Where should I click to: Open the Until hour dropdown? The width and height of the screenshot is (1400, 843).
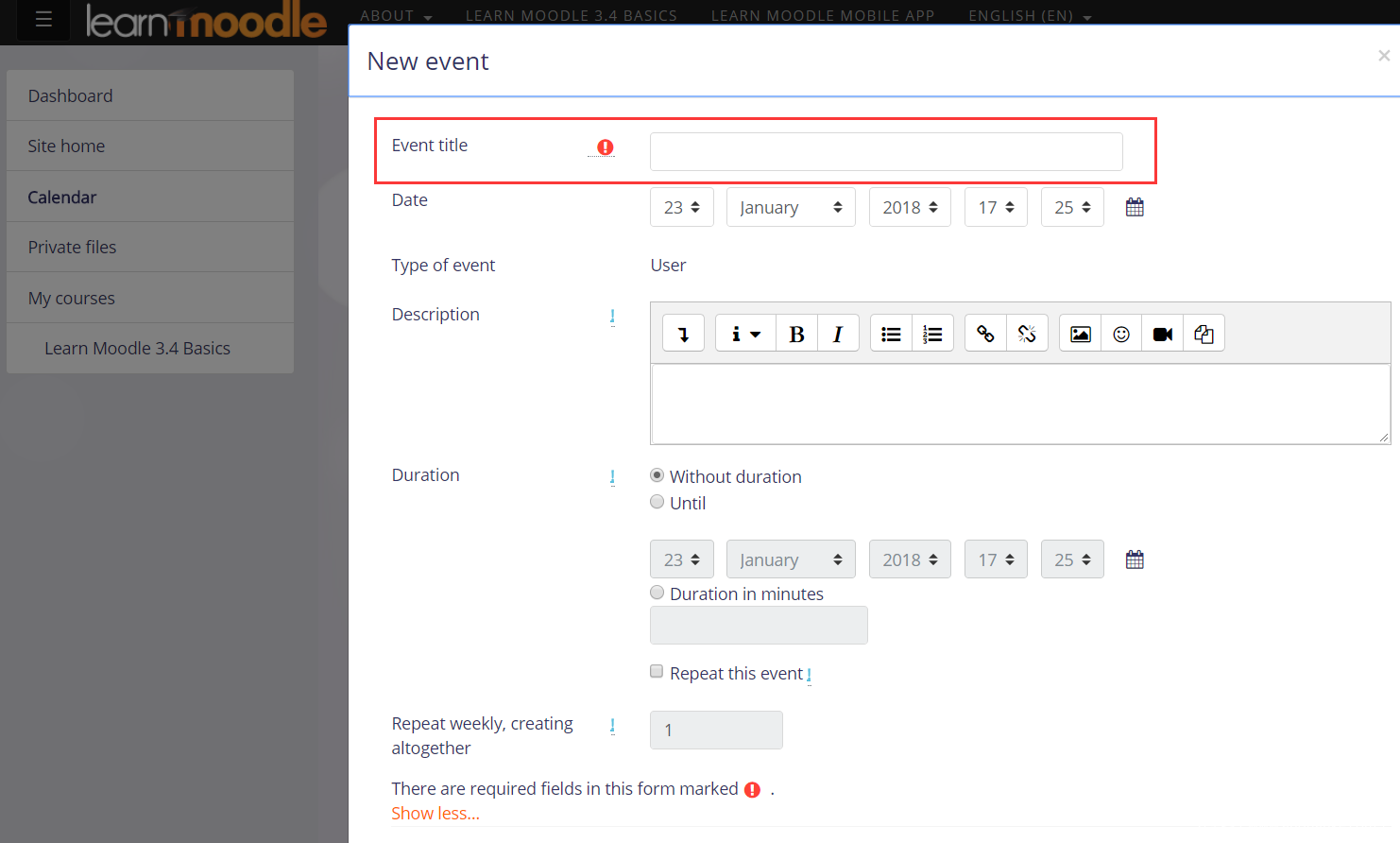996,559
